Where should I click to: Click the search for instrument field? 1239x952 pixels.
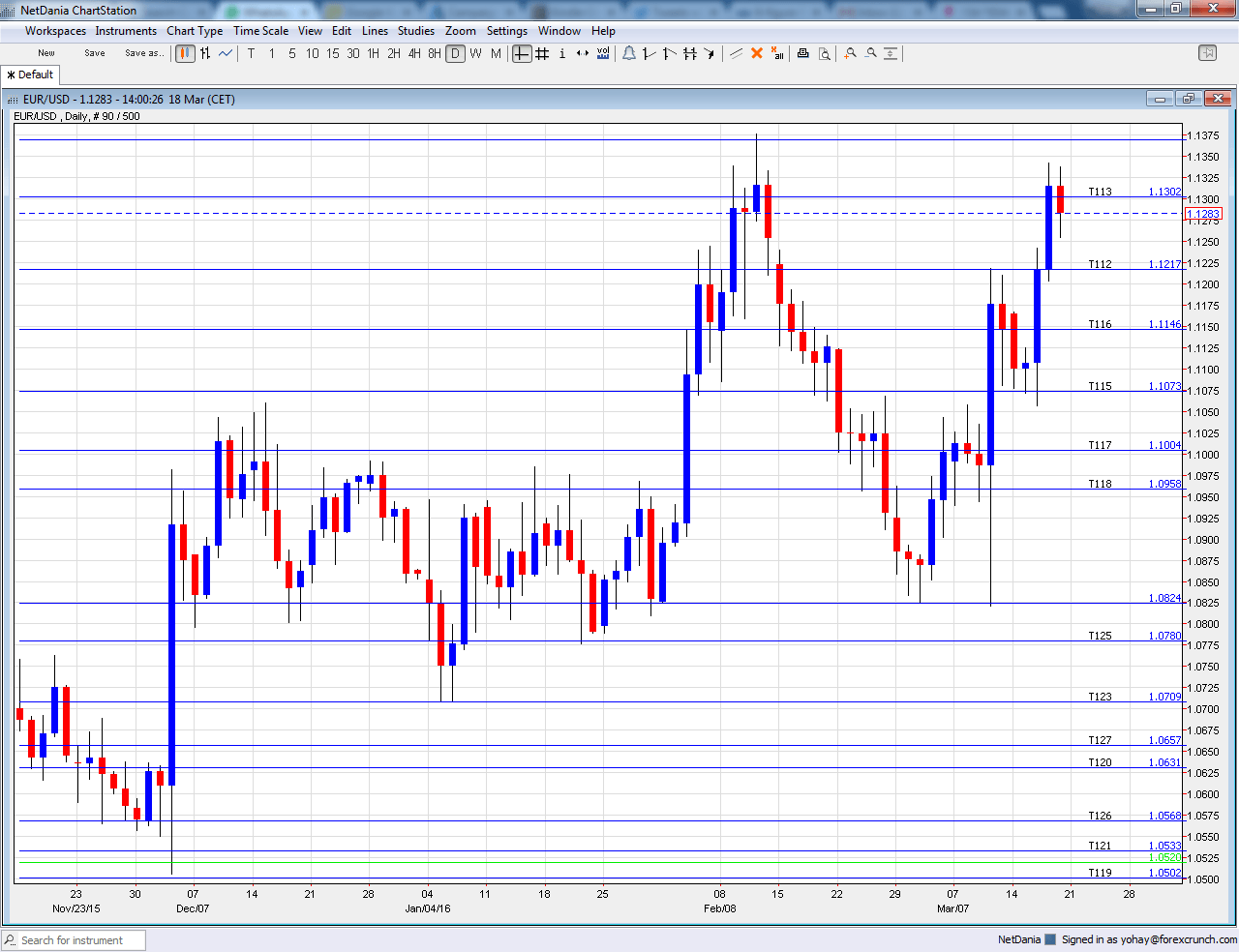click(73, 939)
